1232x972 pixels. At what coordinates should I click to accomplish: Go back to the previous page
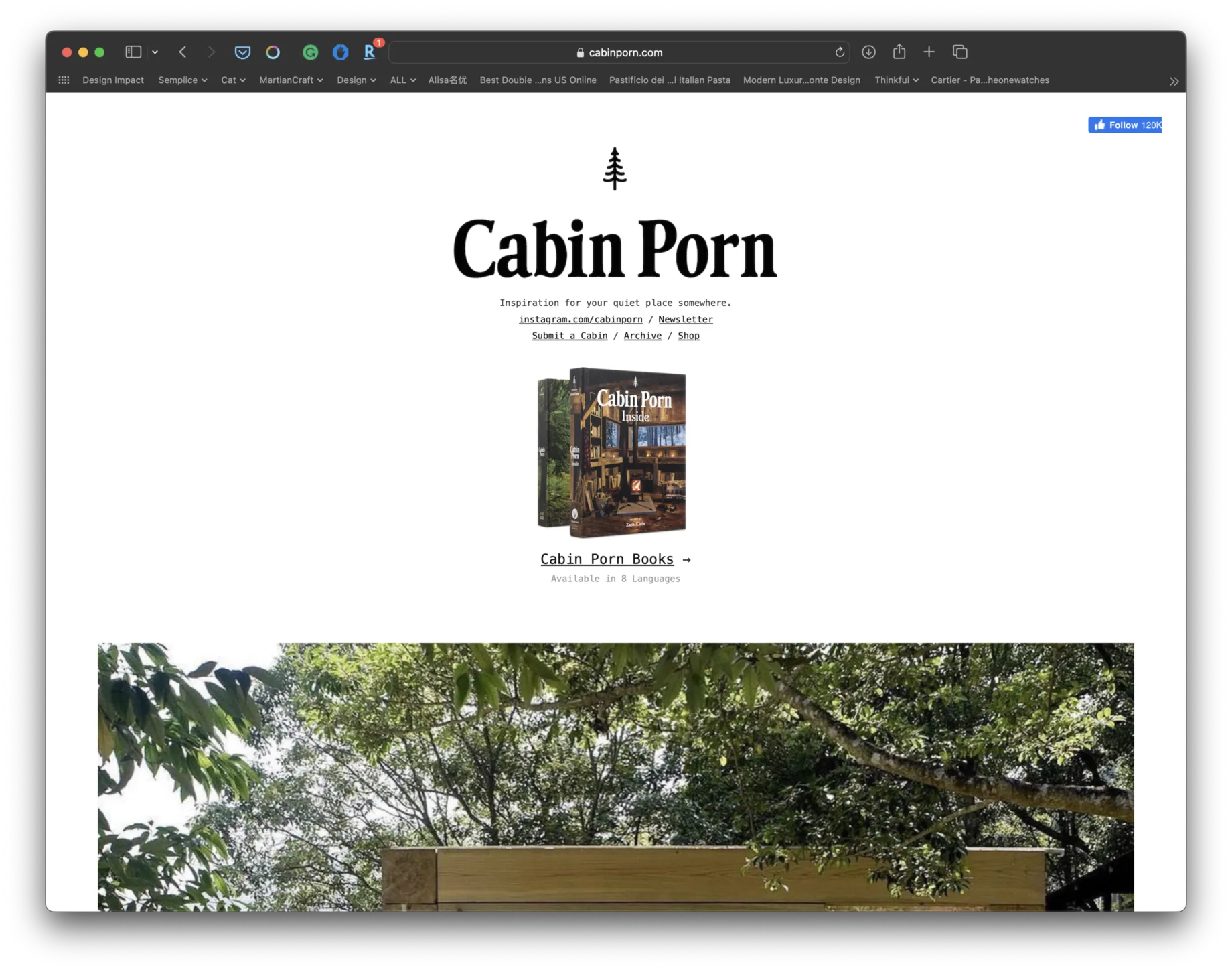coord(183,52)
